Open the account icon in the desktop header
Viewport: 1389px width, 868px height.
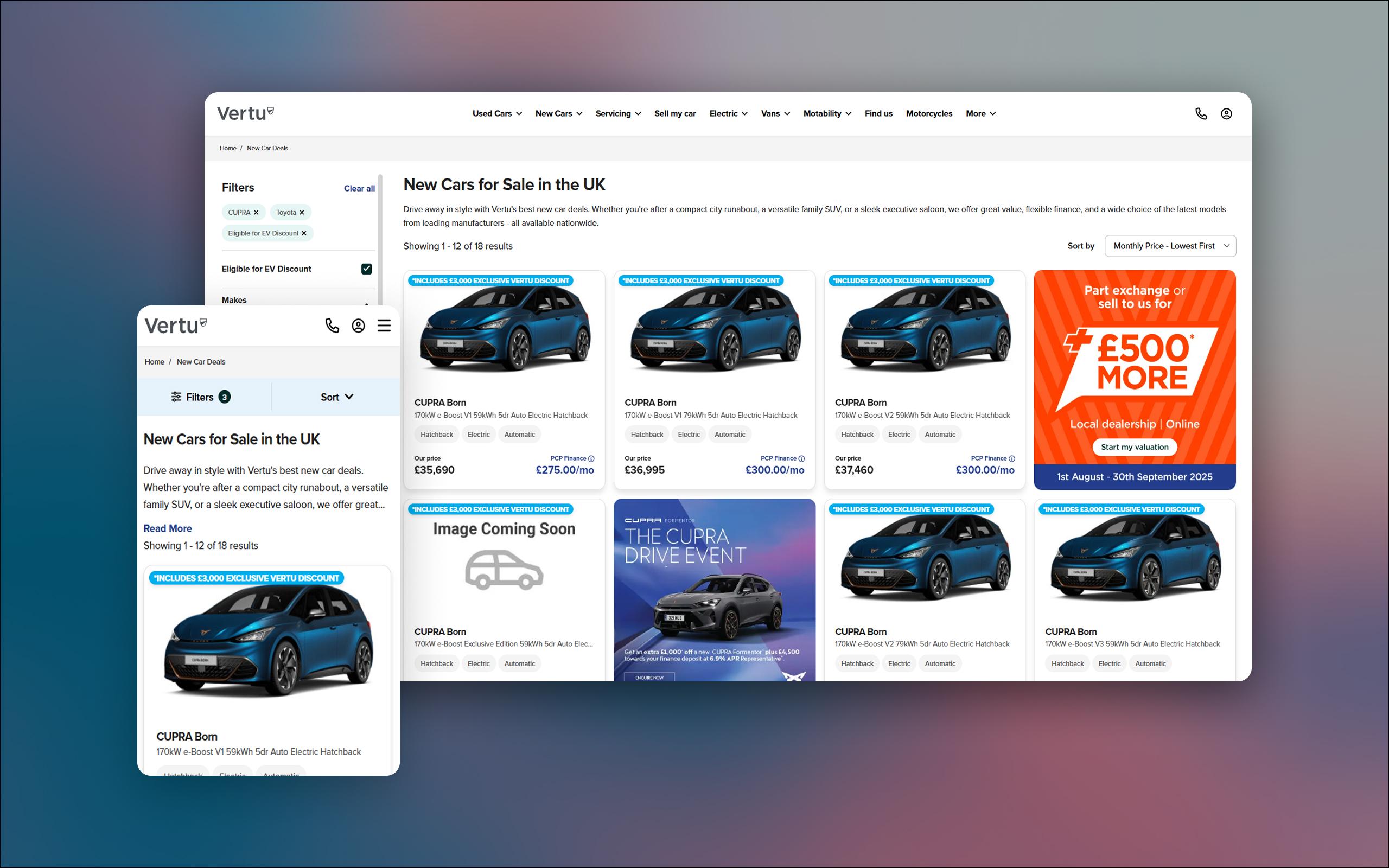(x=1226, y=114)
